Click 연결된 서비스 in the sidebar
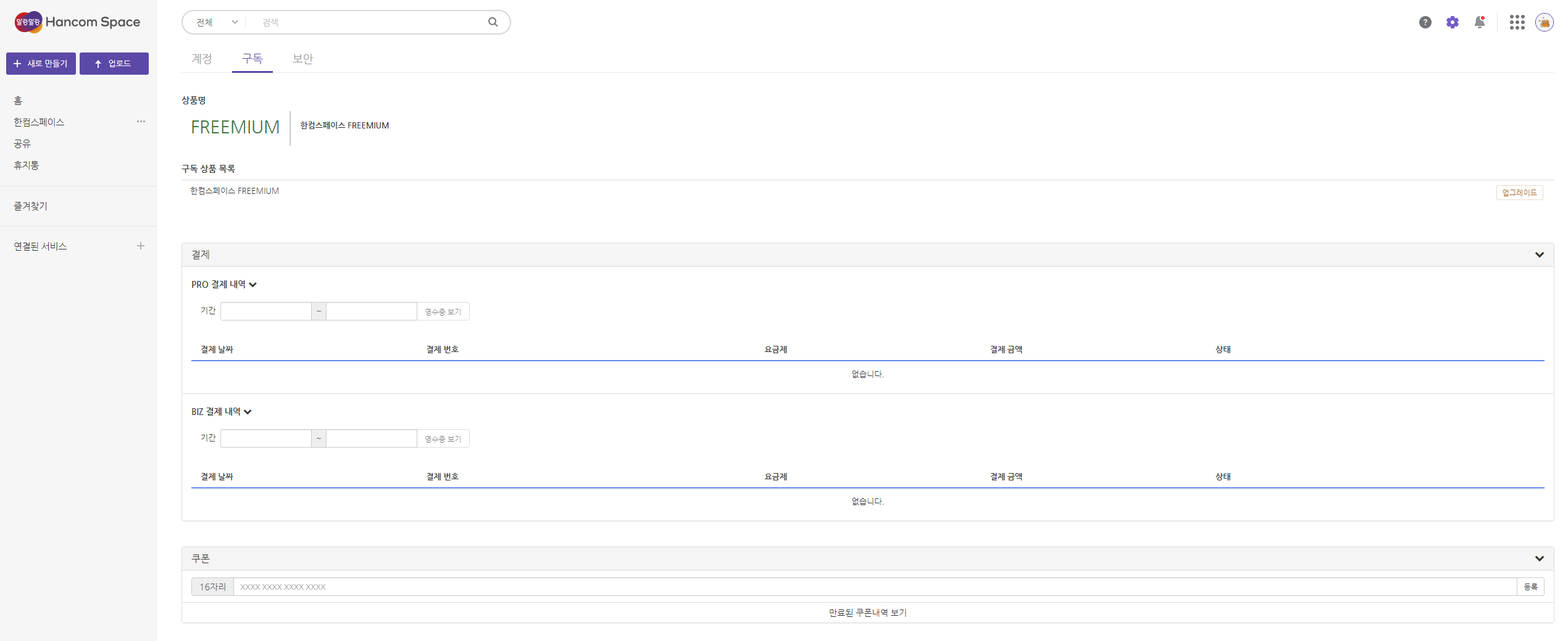This screenshot has width=1568, height=641. pos(40,246)
